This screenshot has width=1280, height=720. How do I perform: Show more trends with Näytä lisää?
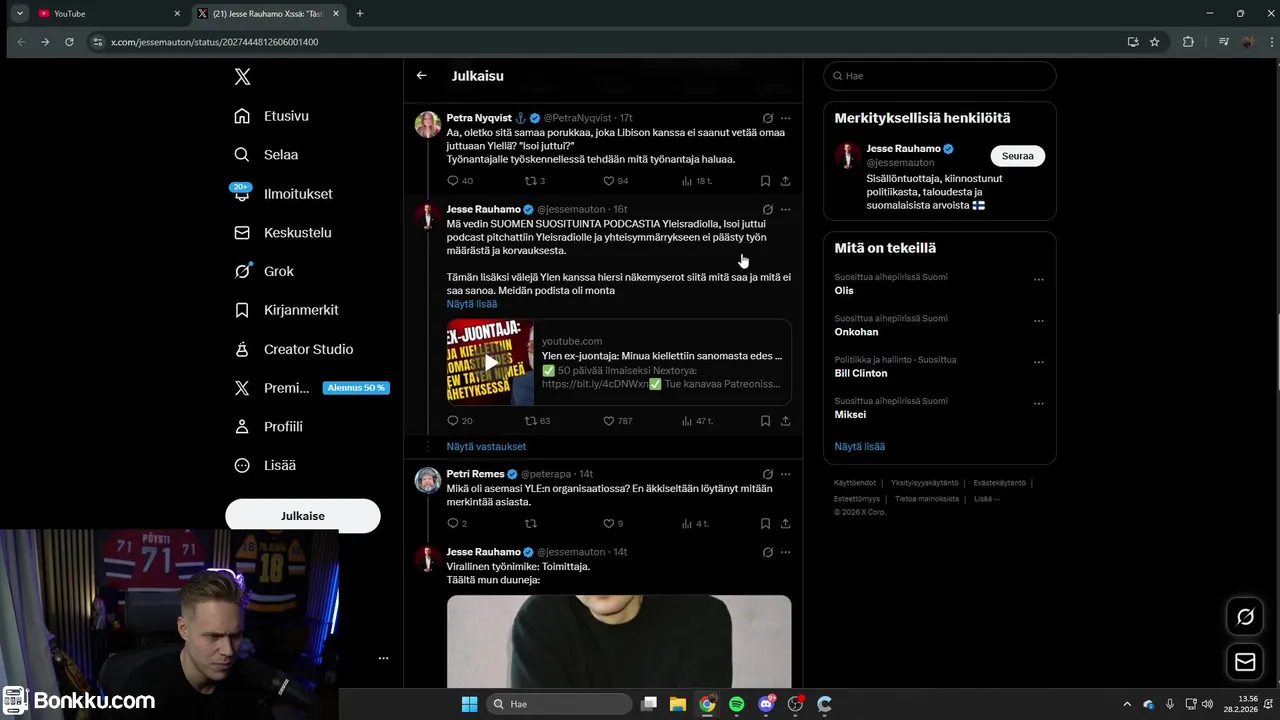[860, 447]
